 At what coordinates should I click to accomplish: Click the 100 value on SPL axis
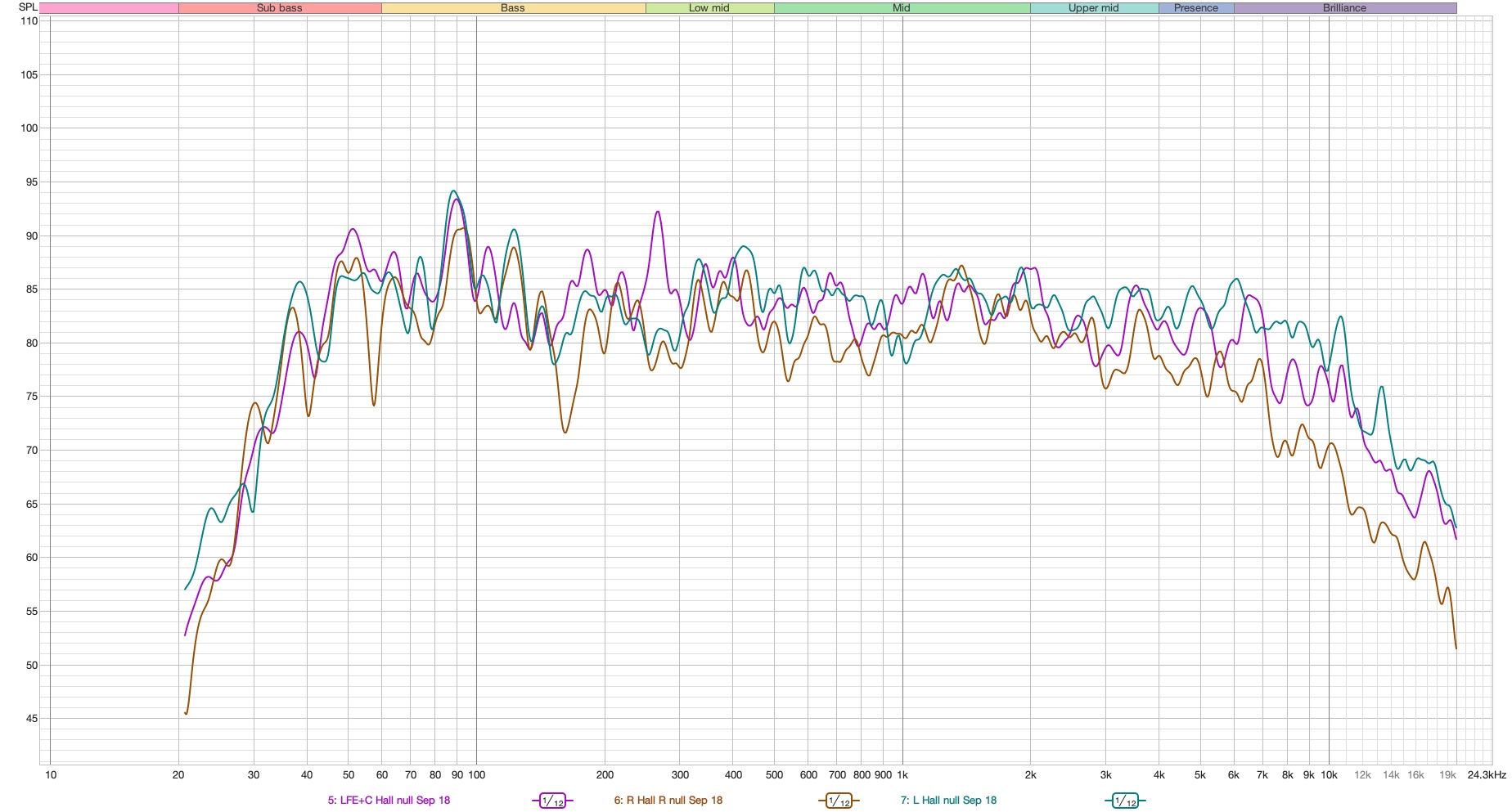click(x=29, y=128)
